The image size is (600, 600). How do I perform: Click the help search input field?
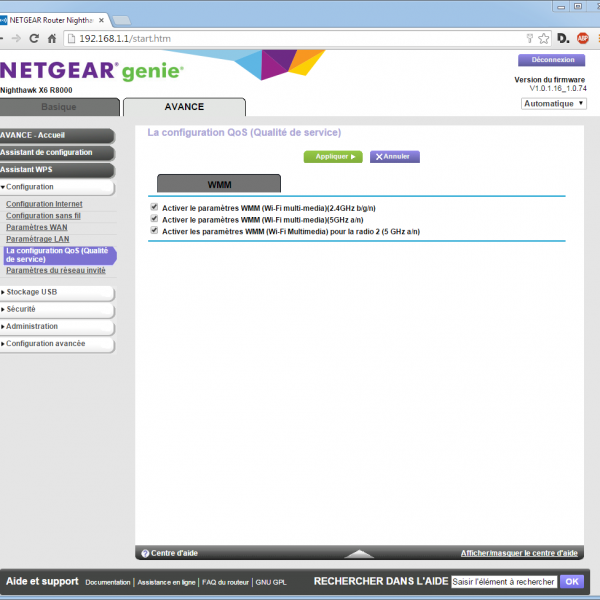[x=503, y=581]
